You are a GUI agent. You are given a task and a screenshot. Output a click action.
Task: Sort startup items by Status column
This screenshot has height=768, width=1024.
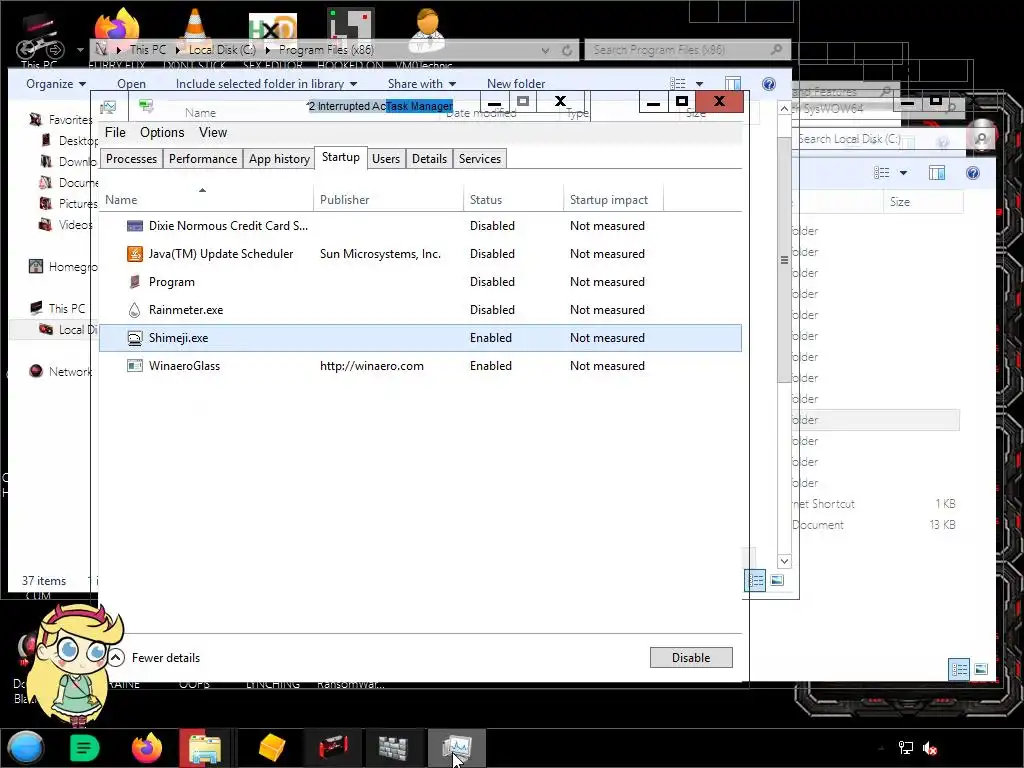(x=513, y=200)
